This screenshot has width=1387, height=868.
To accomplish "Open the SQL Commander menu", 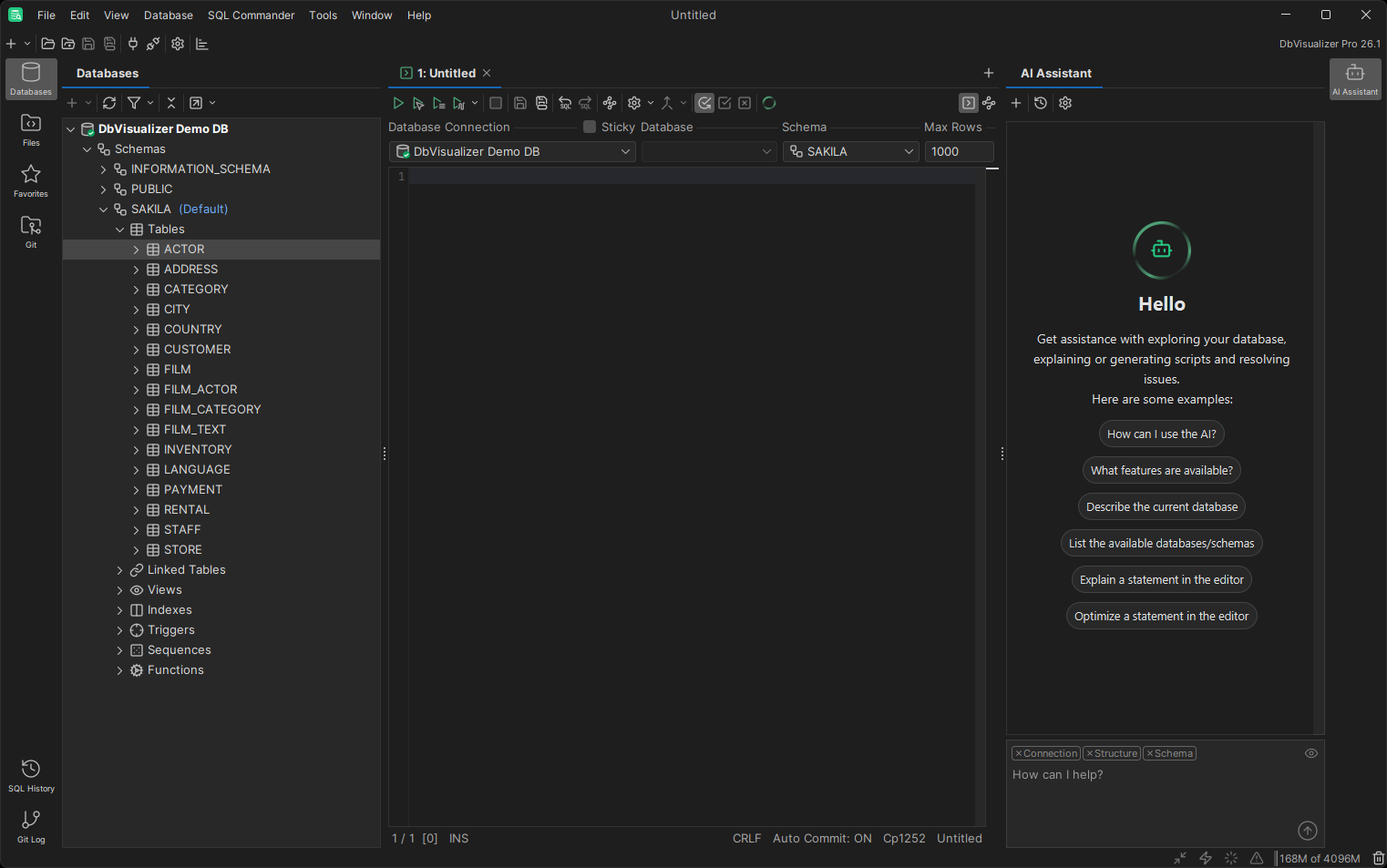I will point(251,15).
